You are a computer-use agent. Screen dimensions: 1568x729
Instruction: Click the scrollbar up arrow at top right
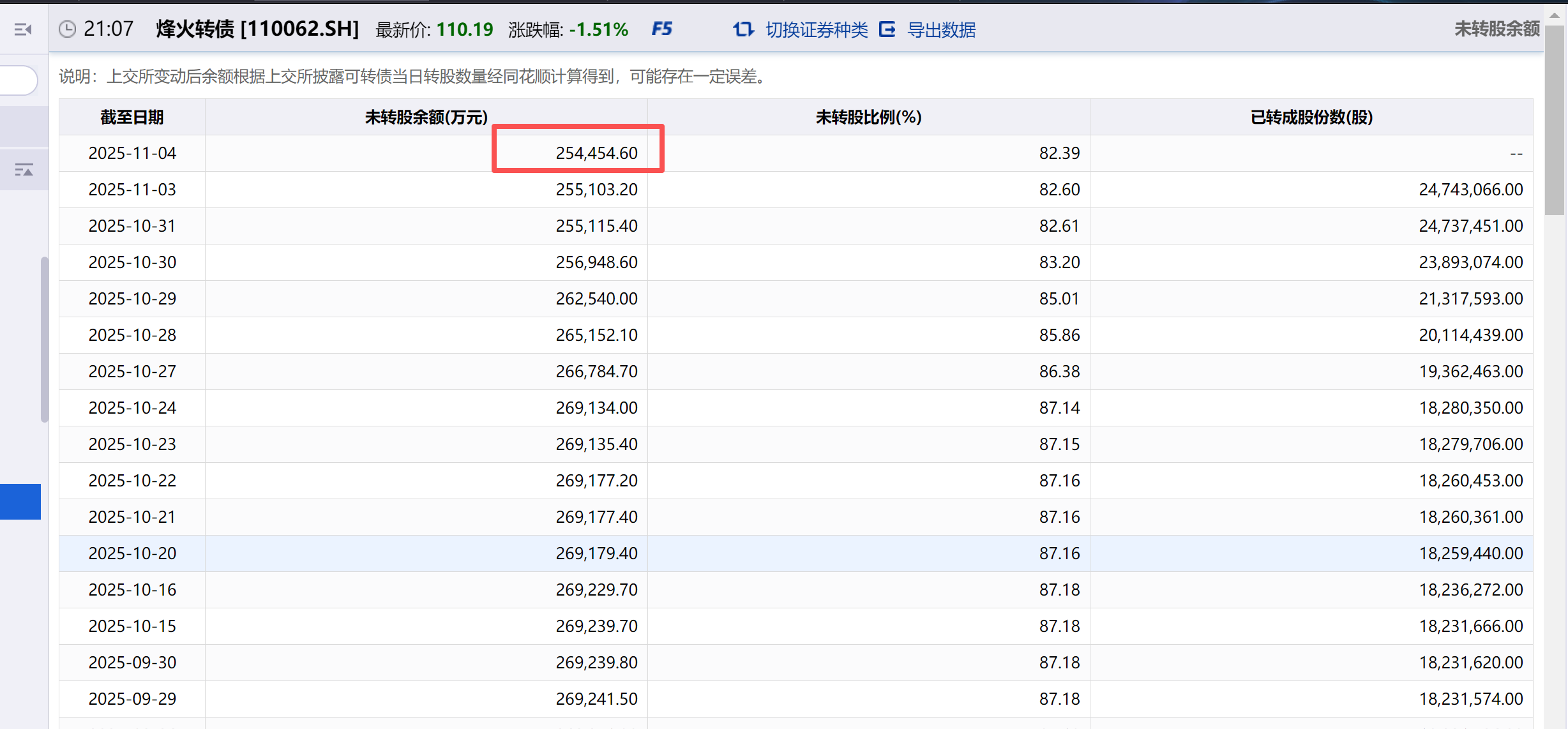[x=1555, y=14]
